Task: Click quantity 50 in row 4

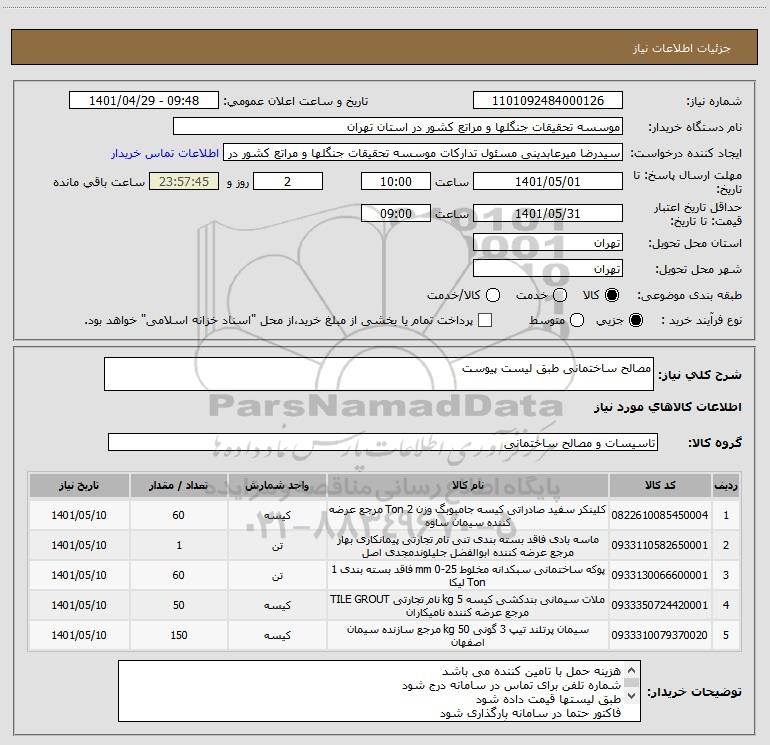Action: pos(179,605)
